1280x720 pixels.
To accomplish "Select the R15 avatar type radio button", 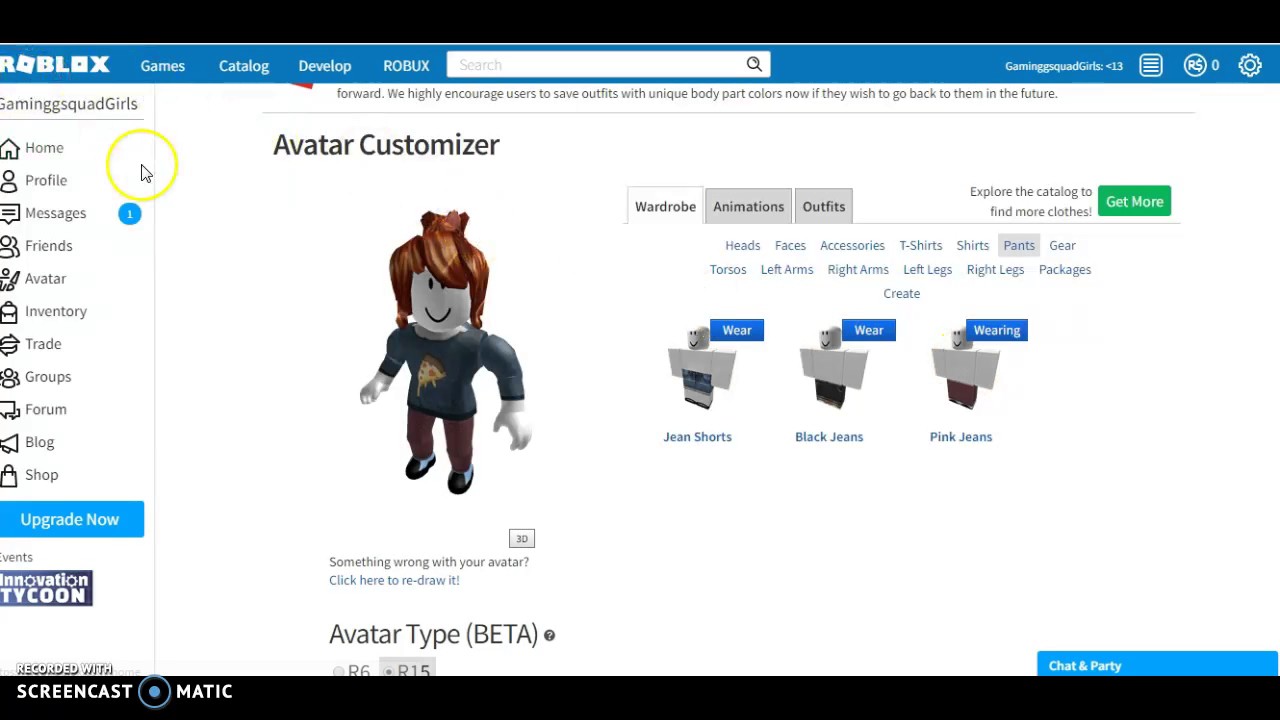I will coord(388,672).
